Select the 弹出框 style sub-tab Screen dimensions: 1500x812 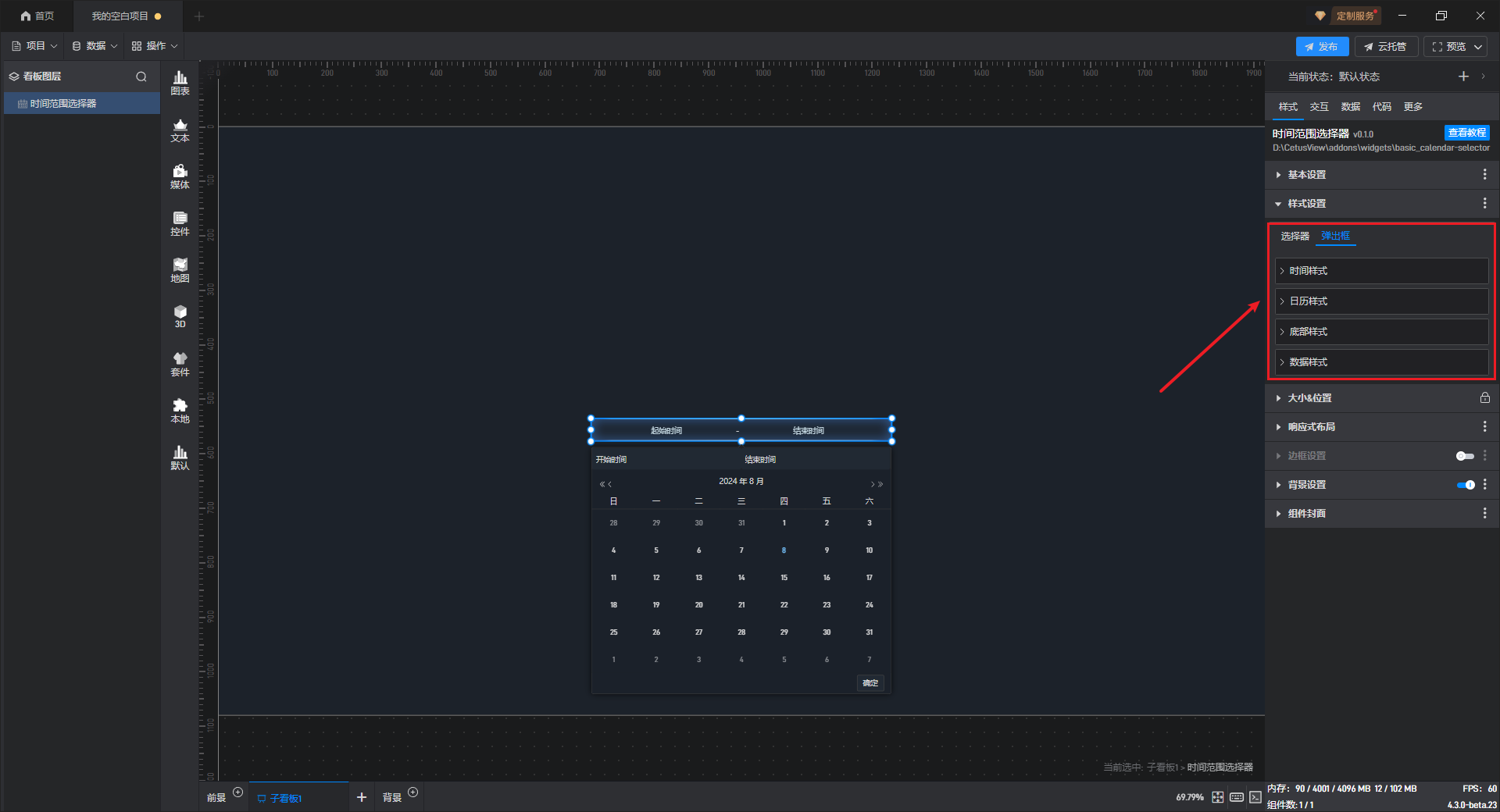pos(1335,236)
